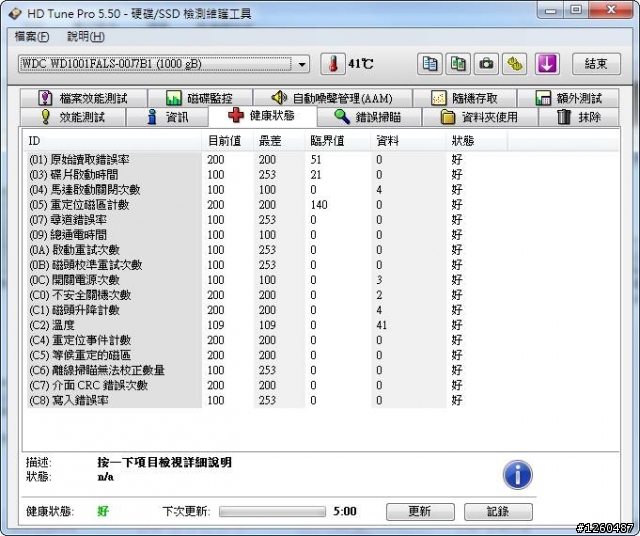This screenshot has width=640, height=536.
Task: Open the 資訊 tab
Action: [x=167, y=117]
